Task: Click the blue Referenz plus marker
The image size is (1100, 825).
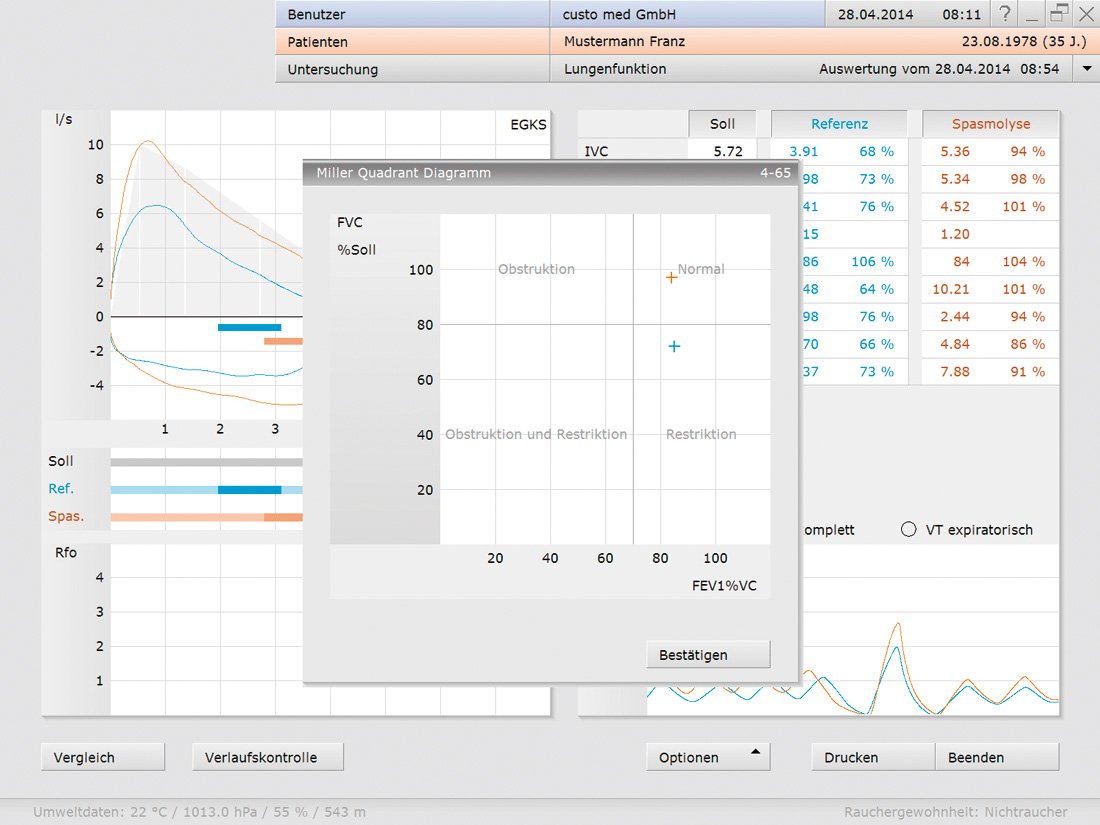Action: tap(674, 346)
